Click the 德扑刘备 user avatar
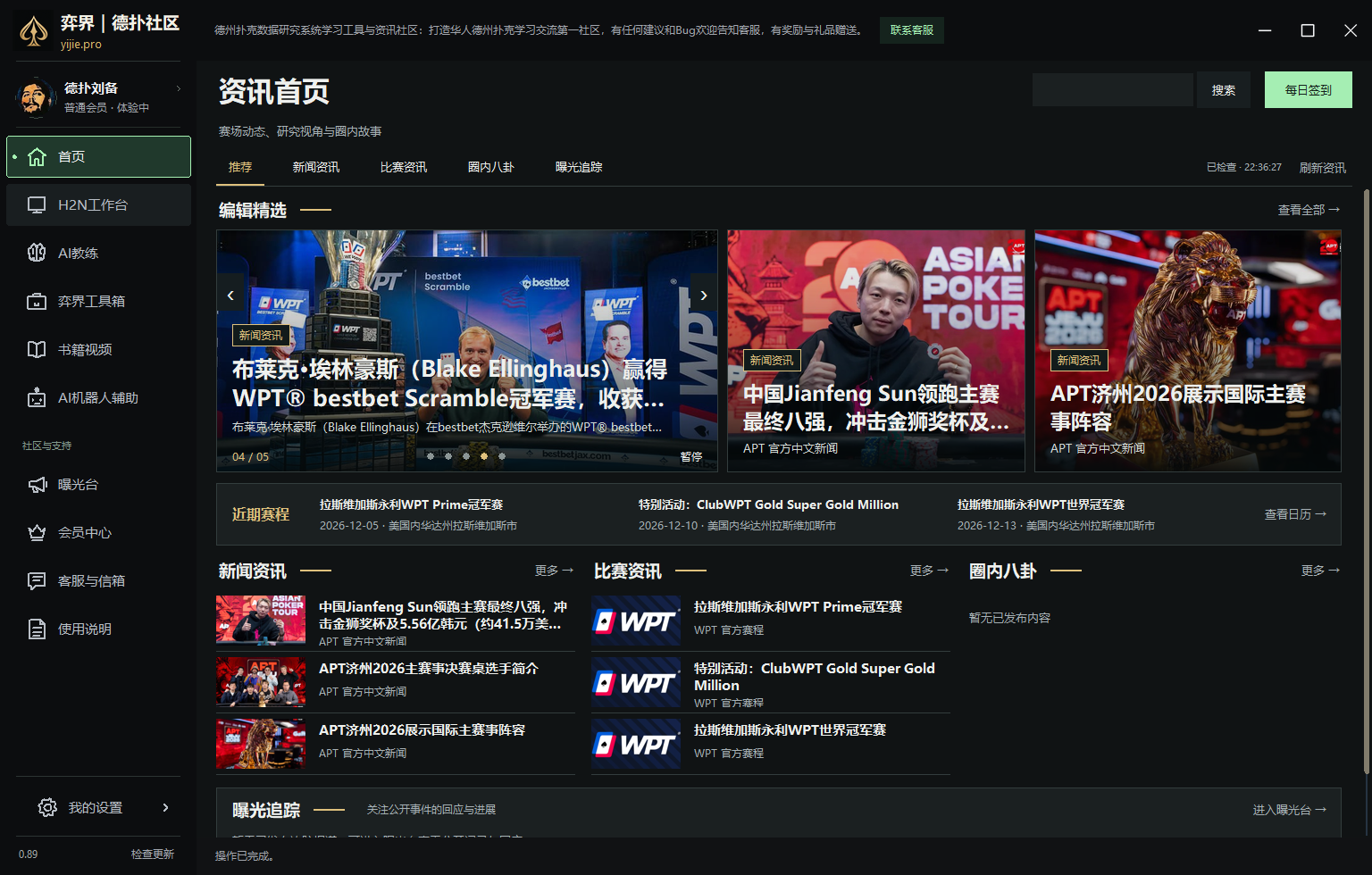This screenshot has height=875, width=1372. click(36, 97)
